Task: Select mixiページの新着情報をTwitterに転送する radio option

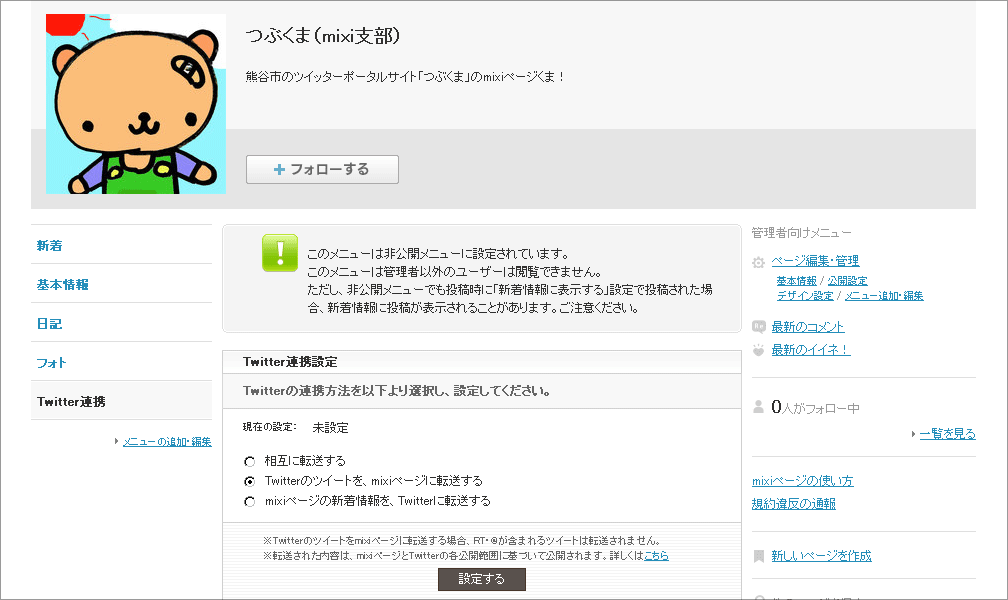Action: click(249, 501)
